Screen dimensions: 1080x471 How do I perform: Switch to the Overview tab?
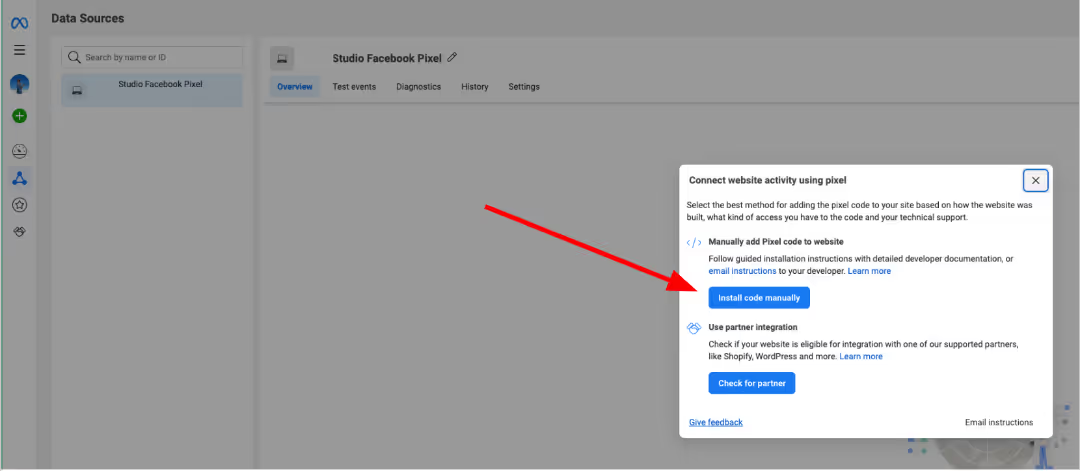(295, 87)
